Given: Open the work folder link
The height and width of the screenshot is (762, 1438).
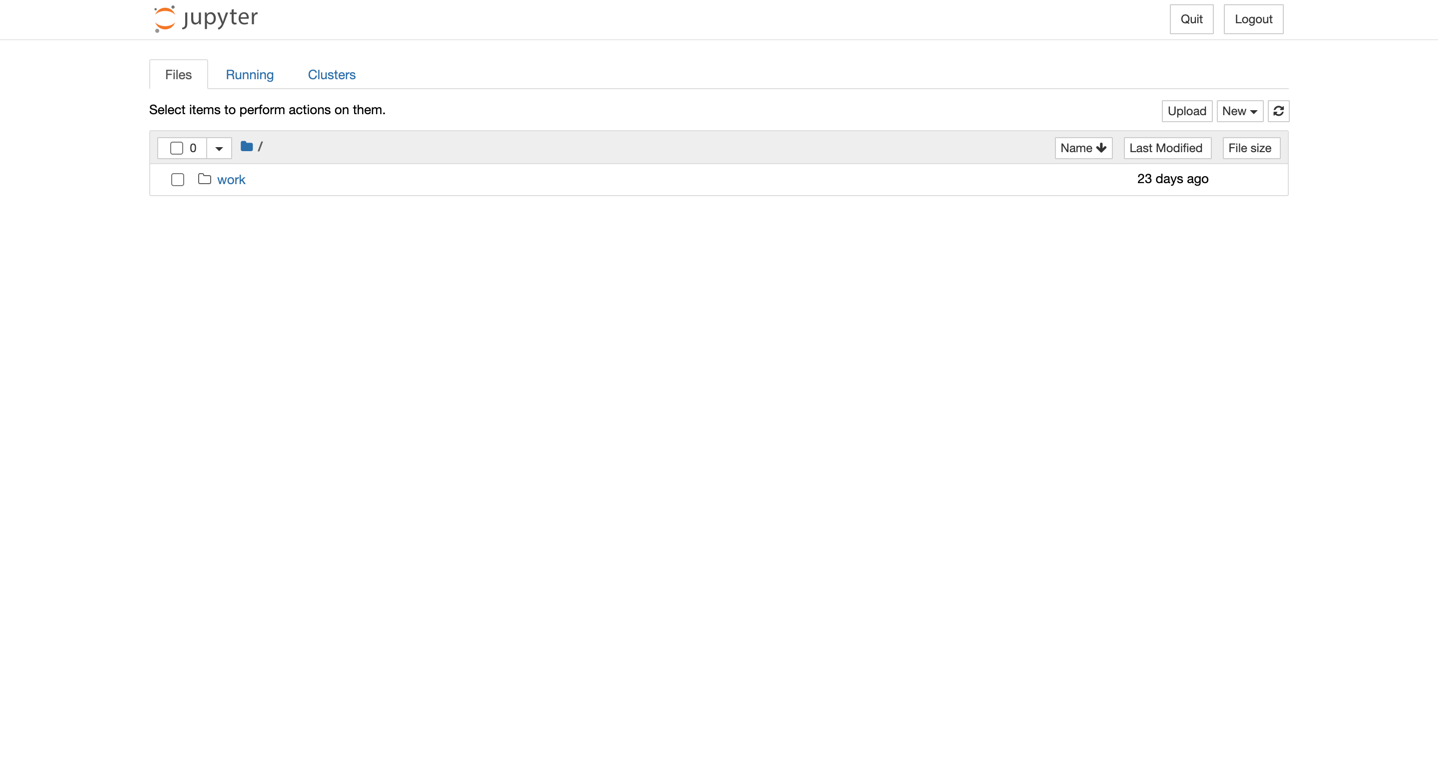Looking at the screenshot, I should [x=231, y=180].
